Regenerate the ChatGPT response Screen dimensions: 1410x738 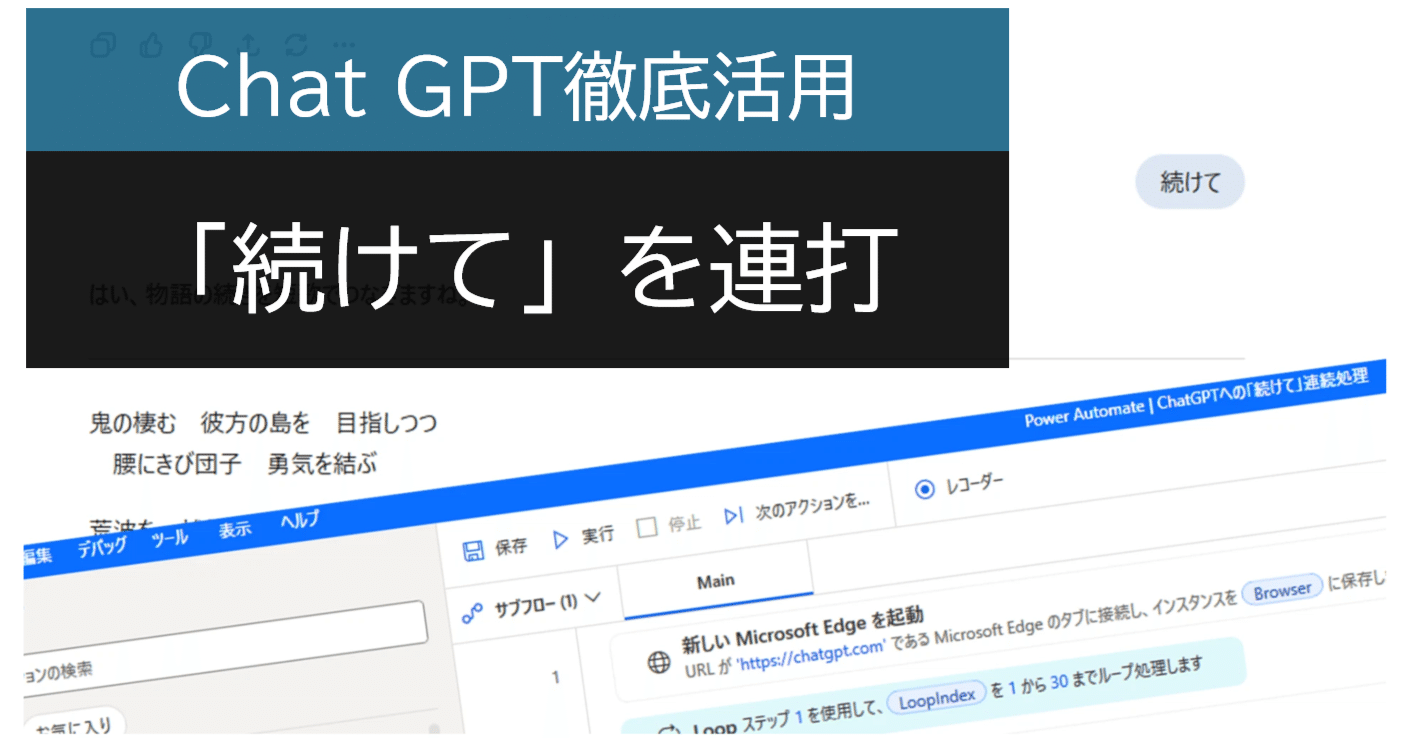(297, 43)
